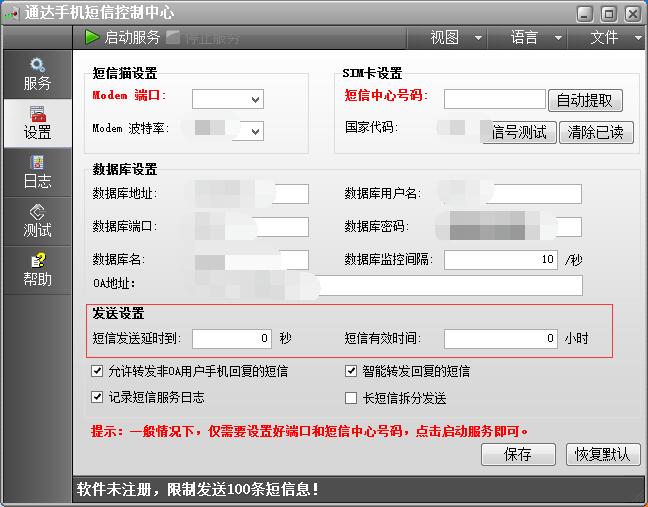Image resolution: width=648 pixels, height=507 pixels.
Task: Close the 通达手机短信控制中心 window
Action: click(x=632, y=14)
